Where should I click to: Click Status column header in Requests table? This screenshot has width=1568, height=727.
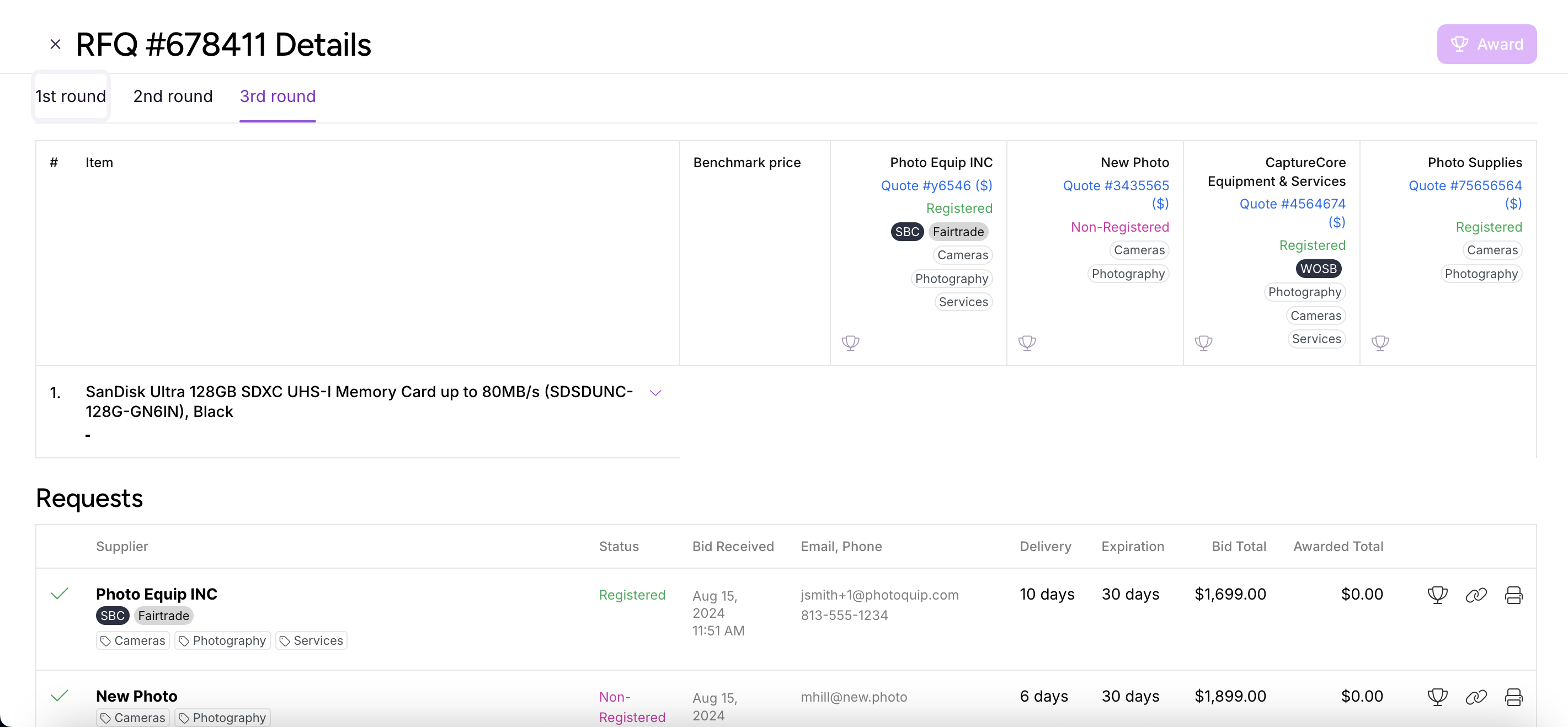coord(619,546)
